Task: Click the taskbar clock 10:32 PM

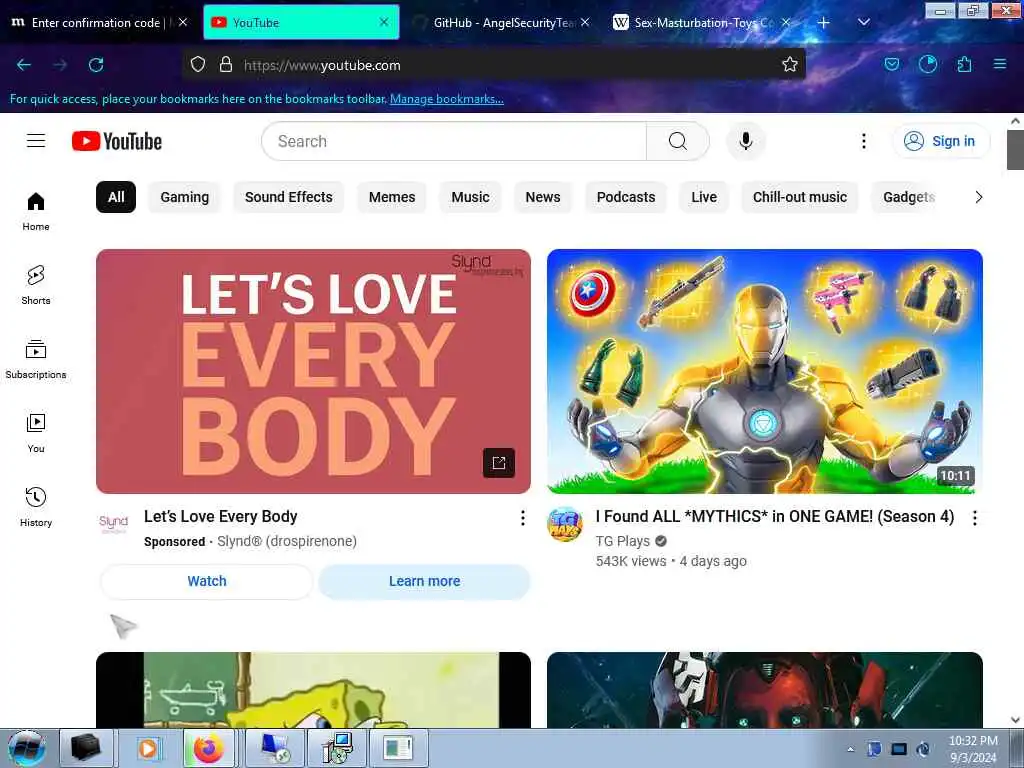Action: click(973, 741)
